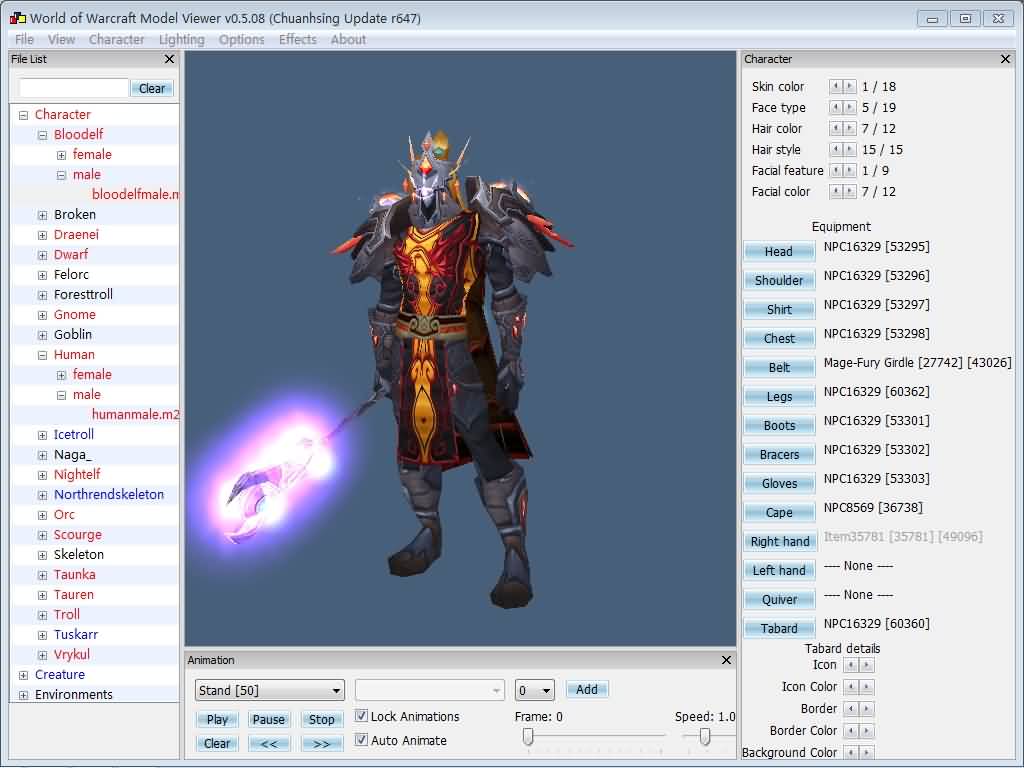
Task: Select bloodelfmale model file in list
Action: click(x=135, y=195)
